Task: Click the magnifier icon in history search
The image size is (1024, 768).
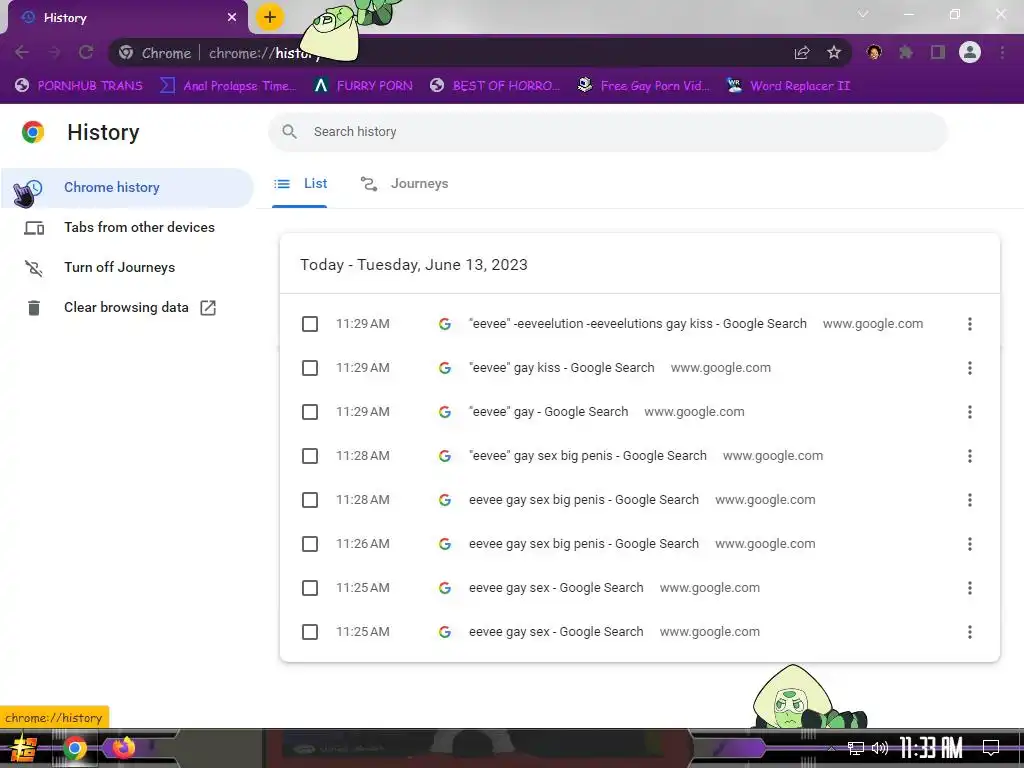Action: [x=289, y=132]
